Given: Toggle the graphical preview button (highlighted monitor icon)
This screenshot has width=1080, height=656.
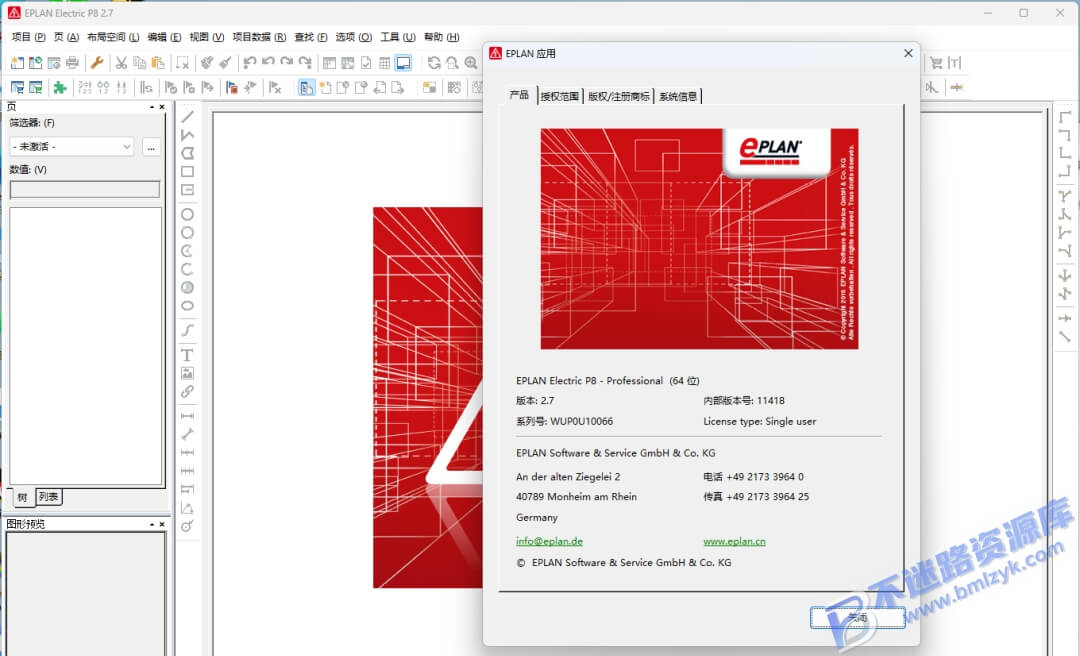Looking at the screenshot, I should [x=404, y=63].
